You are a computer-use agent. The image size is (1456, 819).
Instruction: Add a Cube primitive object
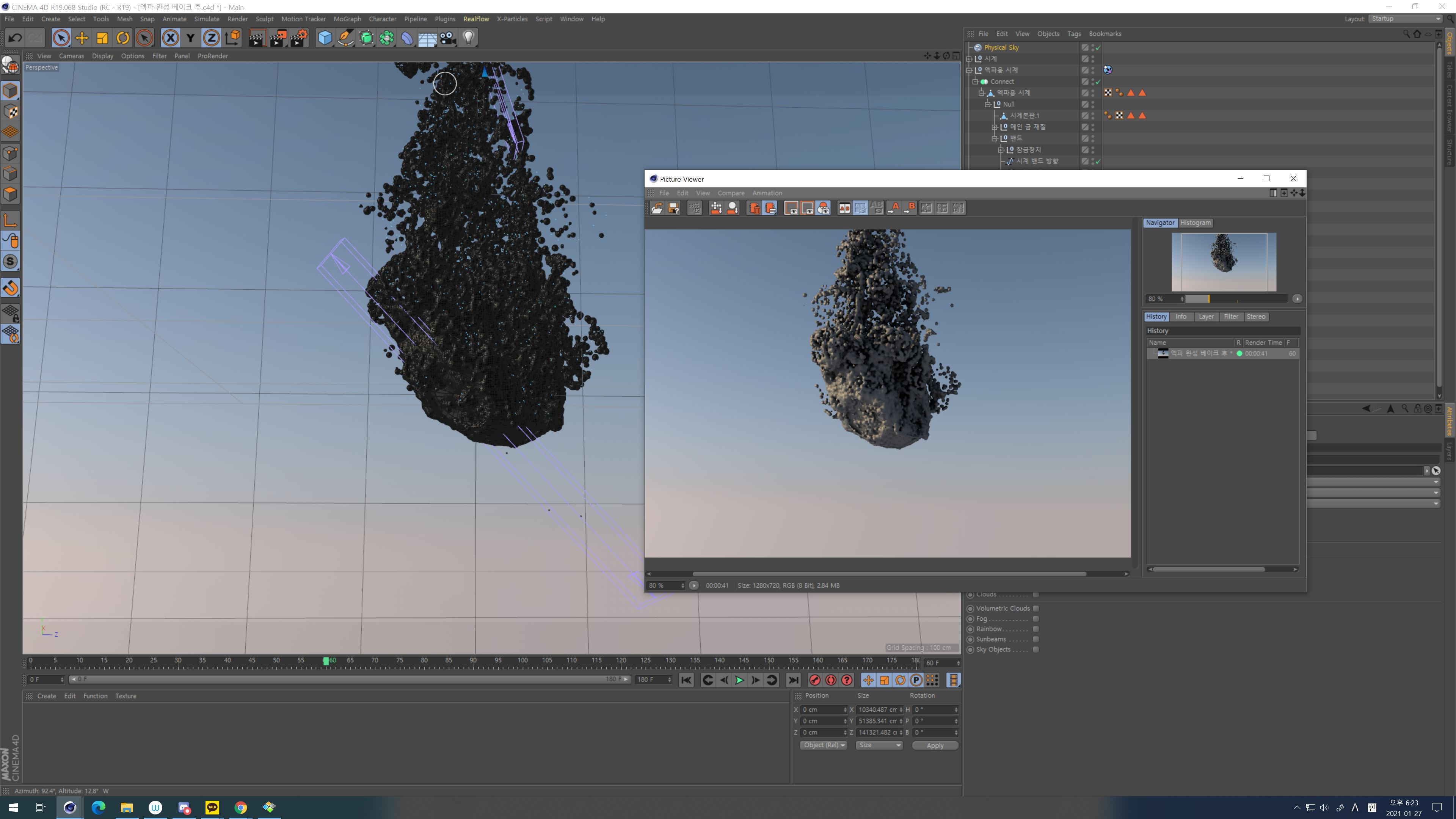pyautogui.click(x=325, y=38)
